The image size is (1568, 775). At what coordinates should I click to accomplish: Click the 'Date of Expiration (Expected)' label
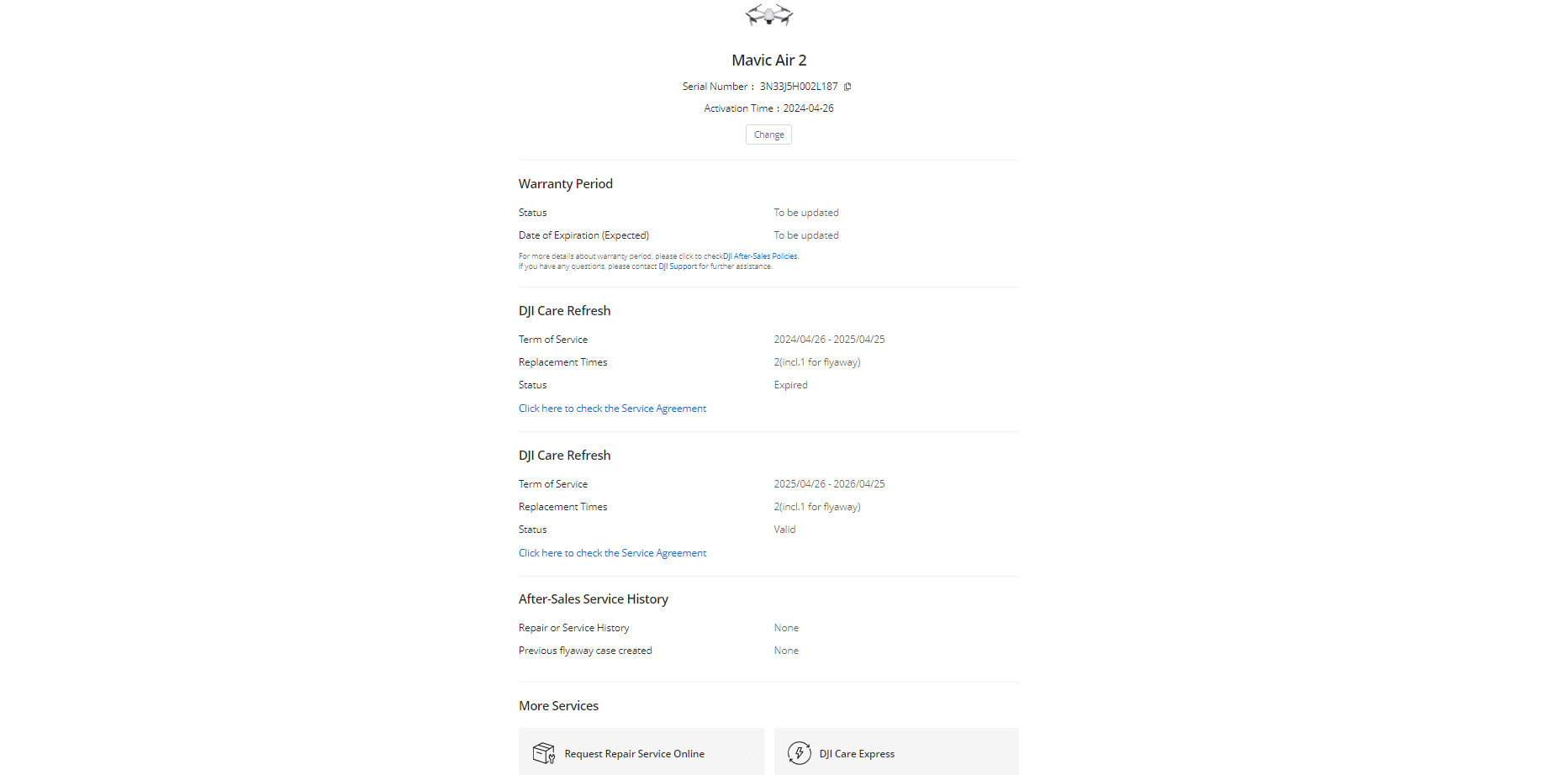click(583, 235)
